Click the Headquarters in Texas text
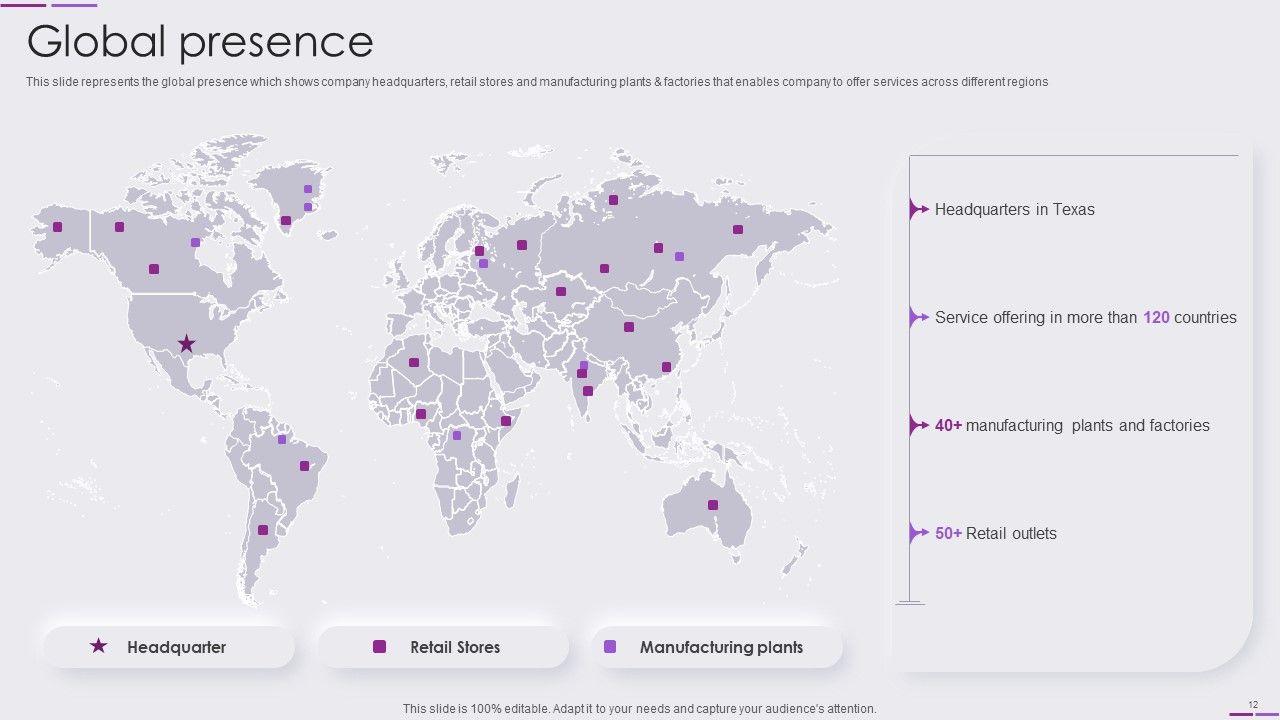Screen dimensions: 1280x720 [x=1014, y=209]
